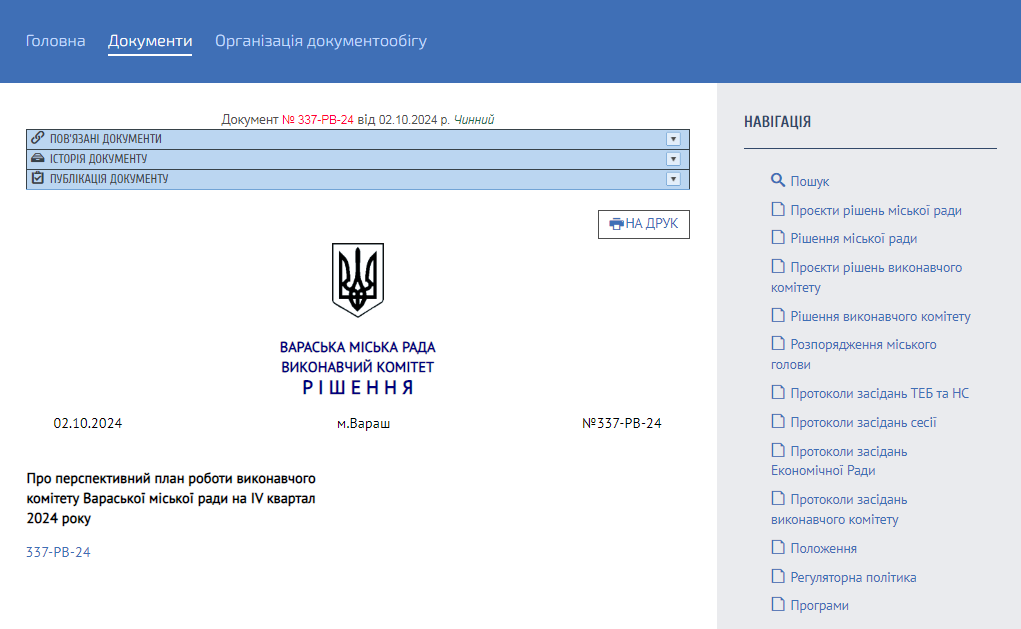Screen dimensions: 1021x629
Task: Click the НАВІГАЦІЯ sidebar heading
Action: [x=777, y=122]
